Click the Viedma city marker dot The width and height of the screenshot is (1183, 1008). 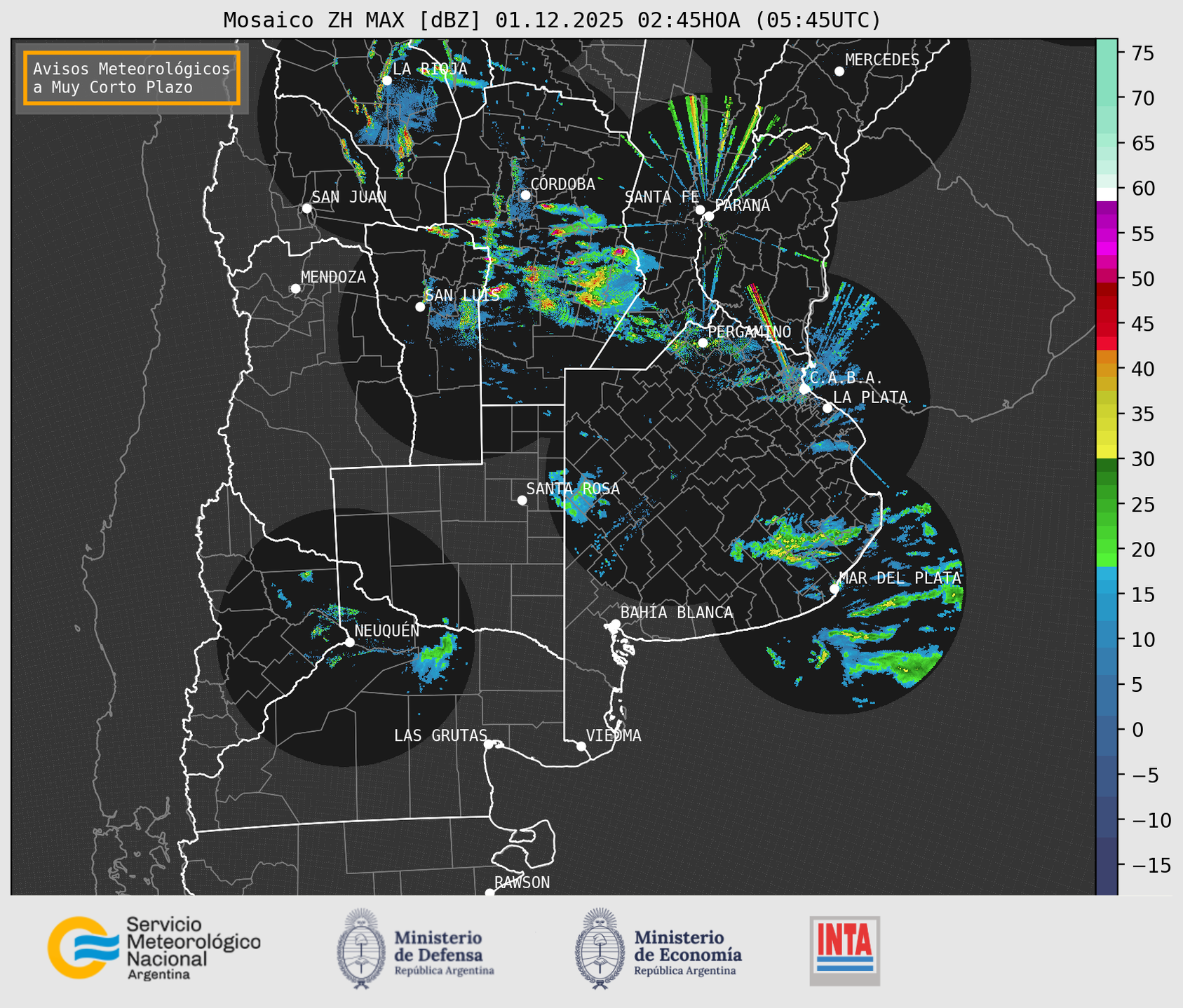tap(581, 746)
